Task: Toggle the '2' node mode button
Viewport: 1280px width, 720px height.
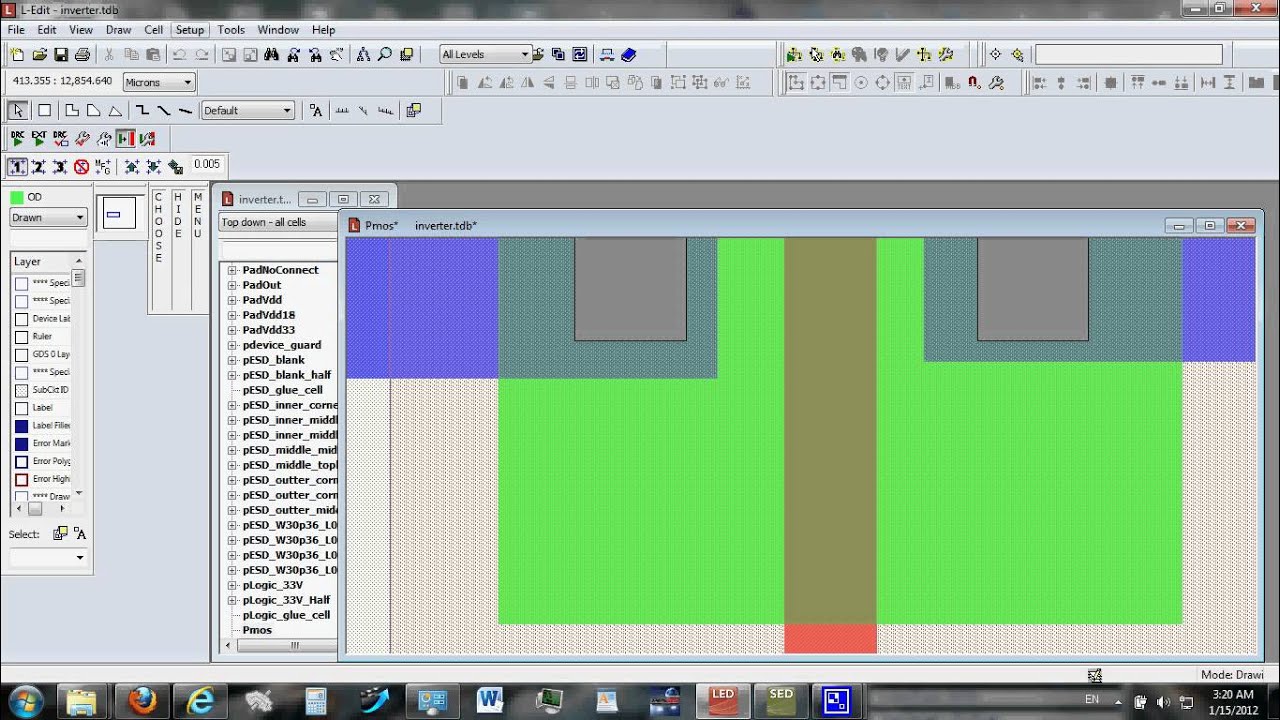Action: pyautogui.click(x=39, y=167)
